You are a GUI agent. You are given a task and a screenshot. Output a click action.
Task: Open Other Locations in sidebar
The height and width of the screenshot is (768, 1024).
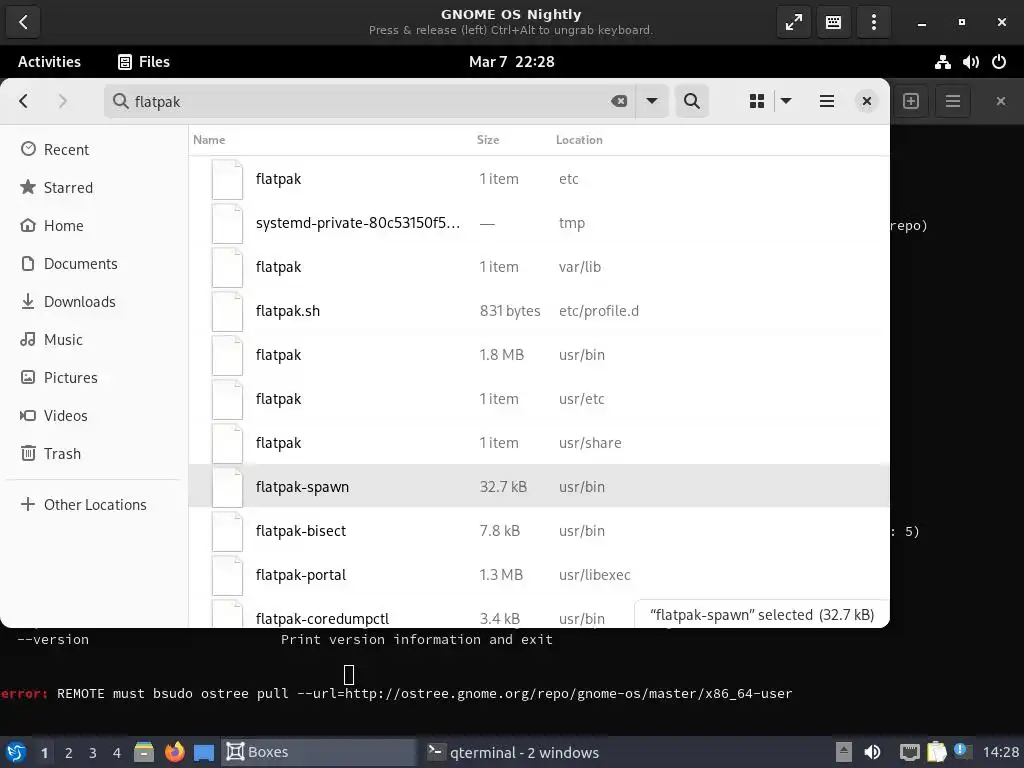click(94, 505)
